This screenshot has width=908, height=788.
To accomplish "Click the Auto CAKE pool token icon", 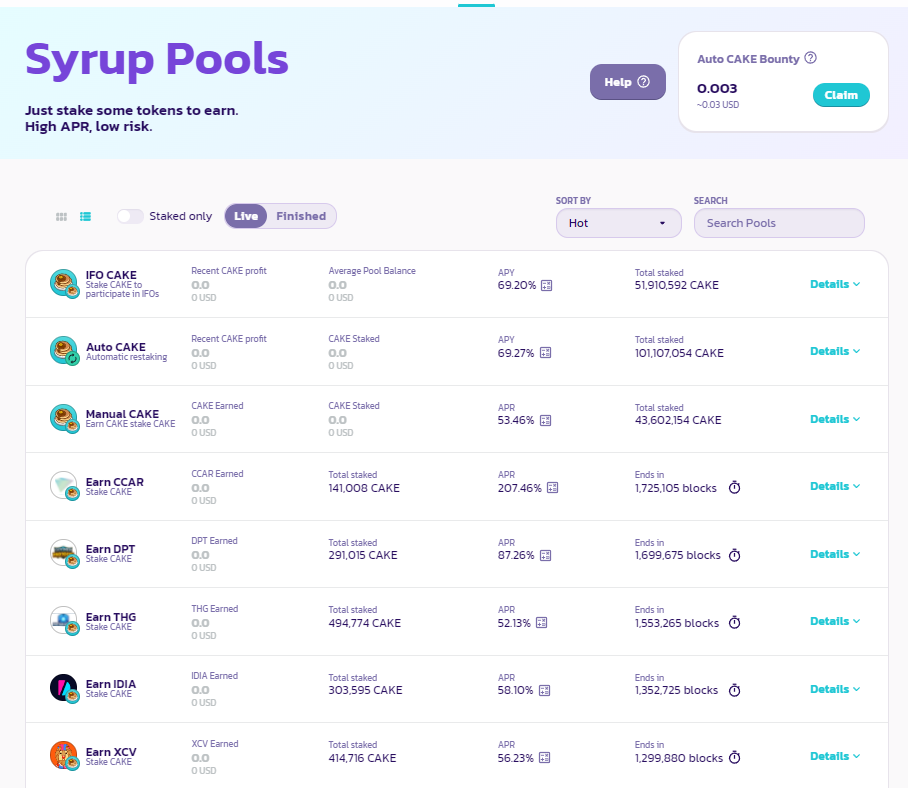I will (64, 351).
